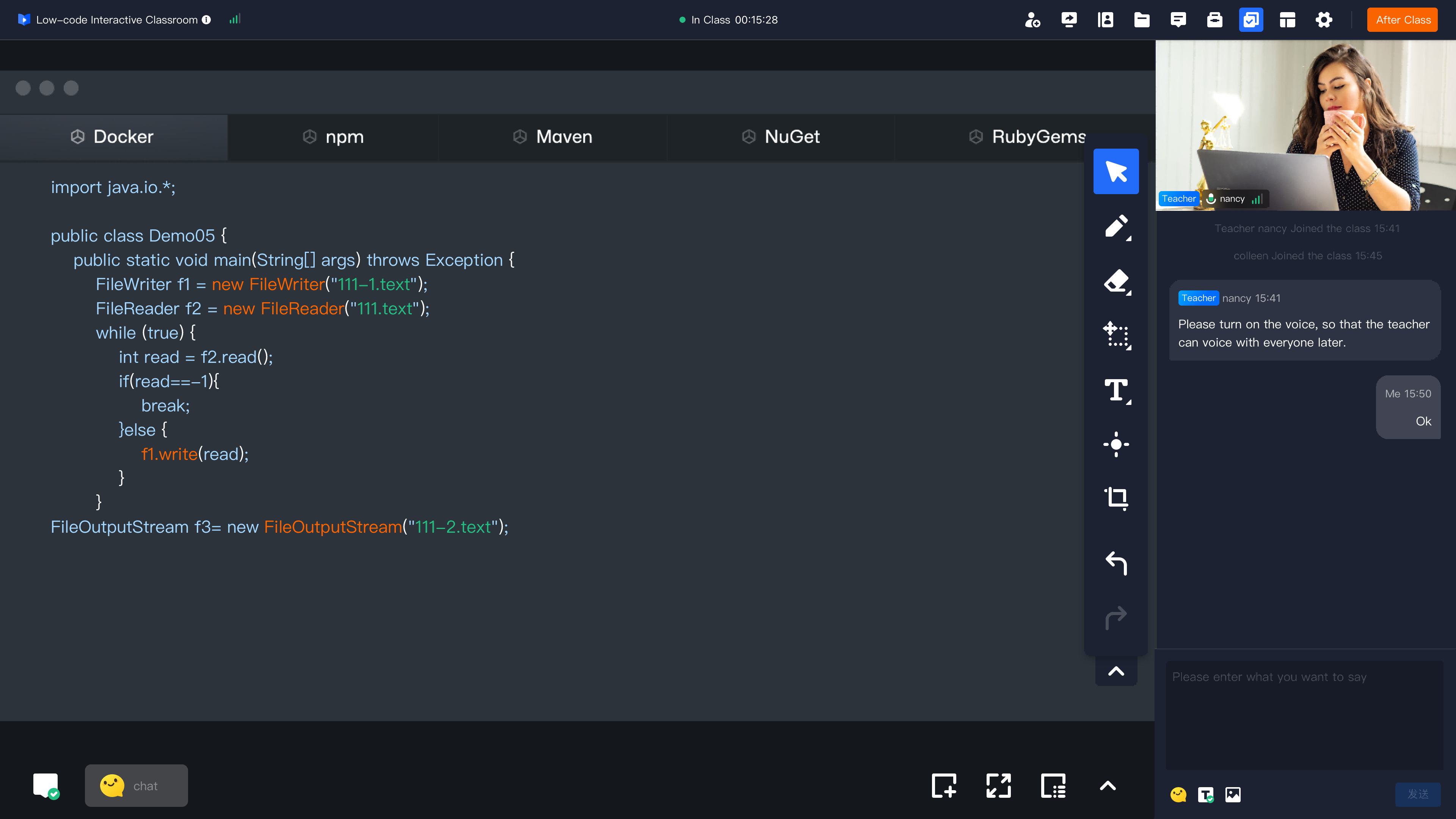Toggle the chat bubble status icon

[46, 786]
